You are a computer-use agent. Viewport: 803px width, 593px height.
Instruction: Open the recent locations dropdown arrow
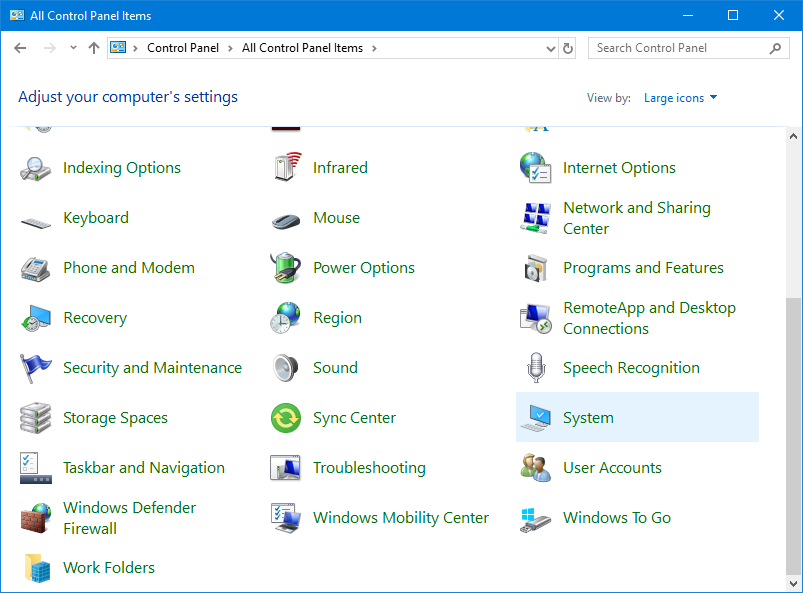coord(73,48)
